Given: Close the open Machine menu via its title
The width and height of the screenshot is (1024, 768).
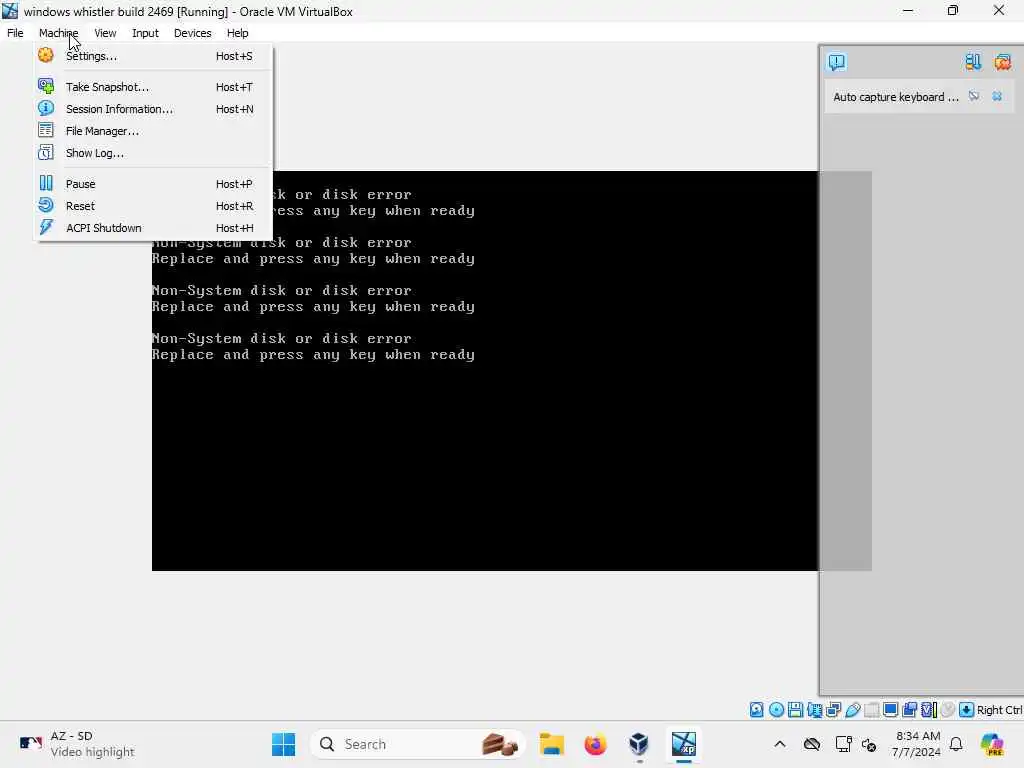Looking at the screenshot, I should click(58, 33).
